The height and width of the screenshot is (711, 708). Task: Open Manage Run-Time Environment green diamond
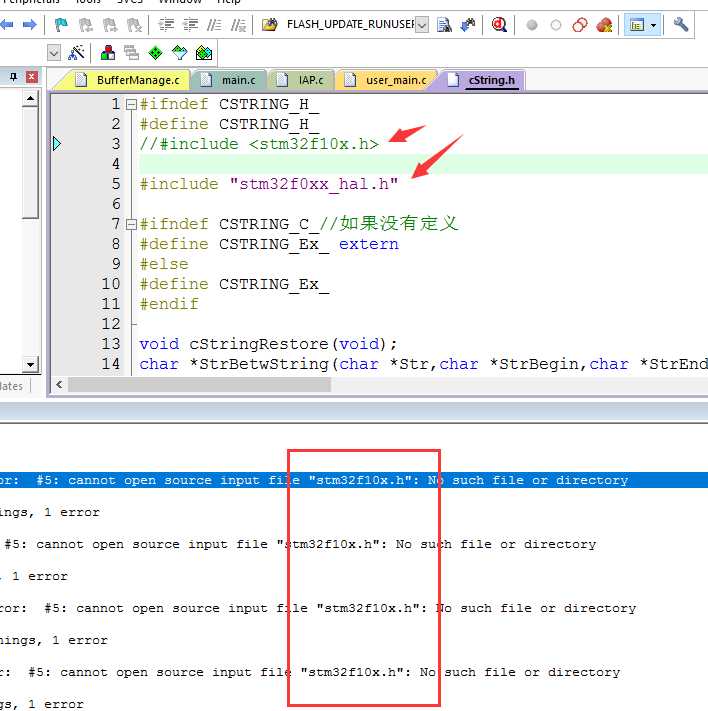point(156,53)
